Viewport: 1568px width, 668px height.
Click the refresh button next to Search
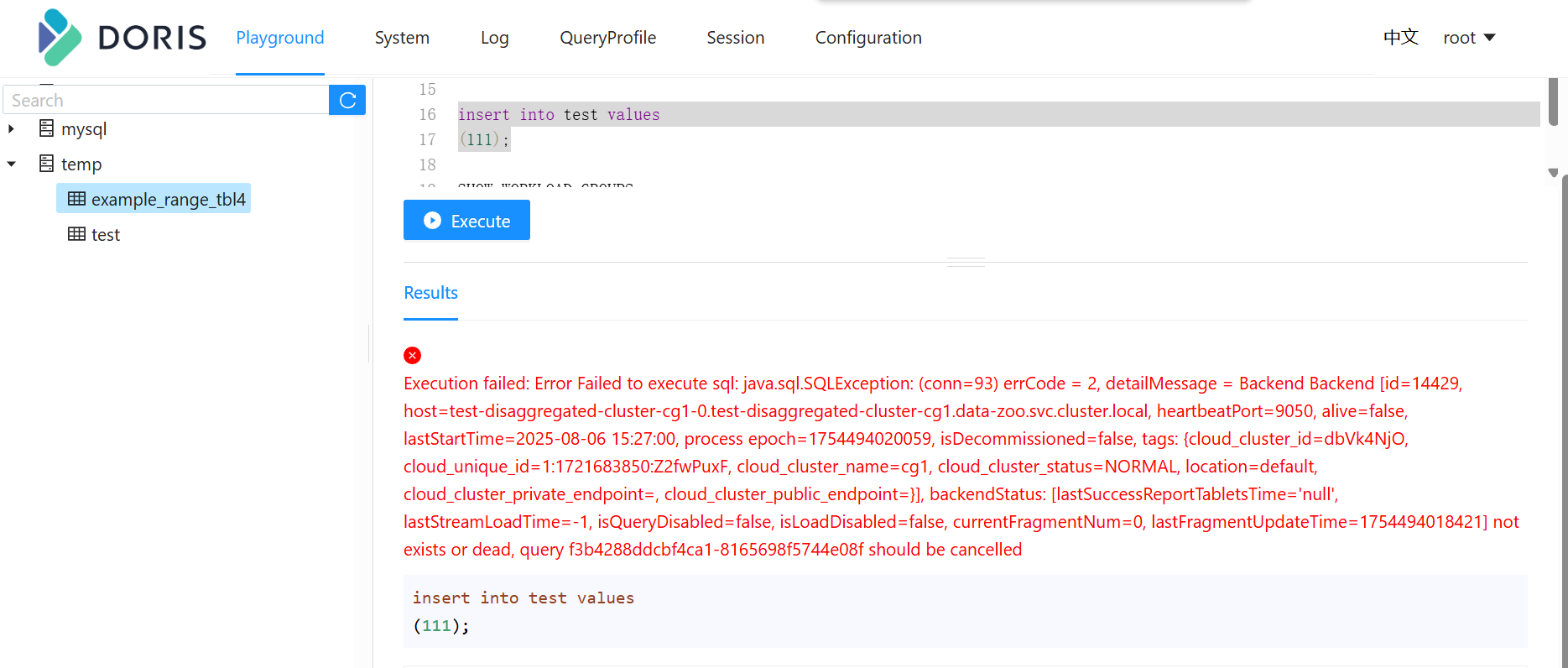click(347, 100)
